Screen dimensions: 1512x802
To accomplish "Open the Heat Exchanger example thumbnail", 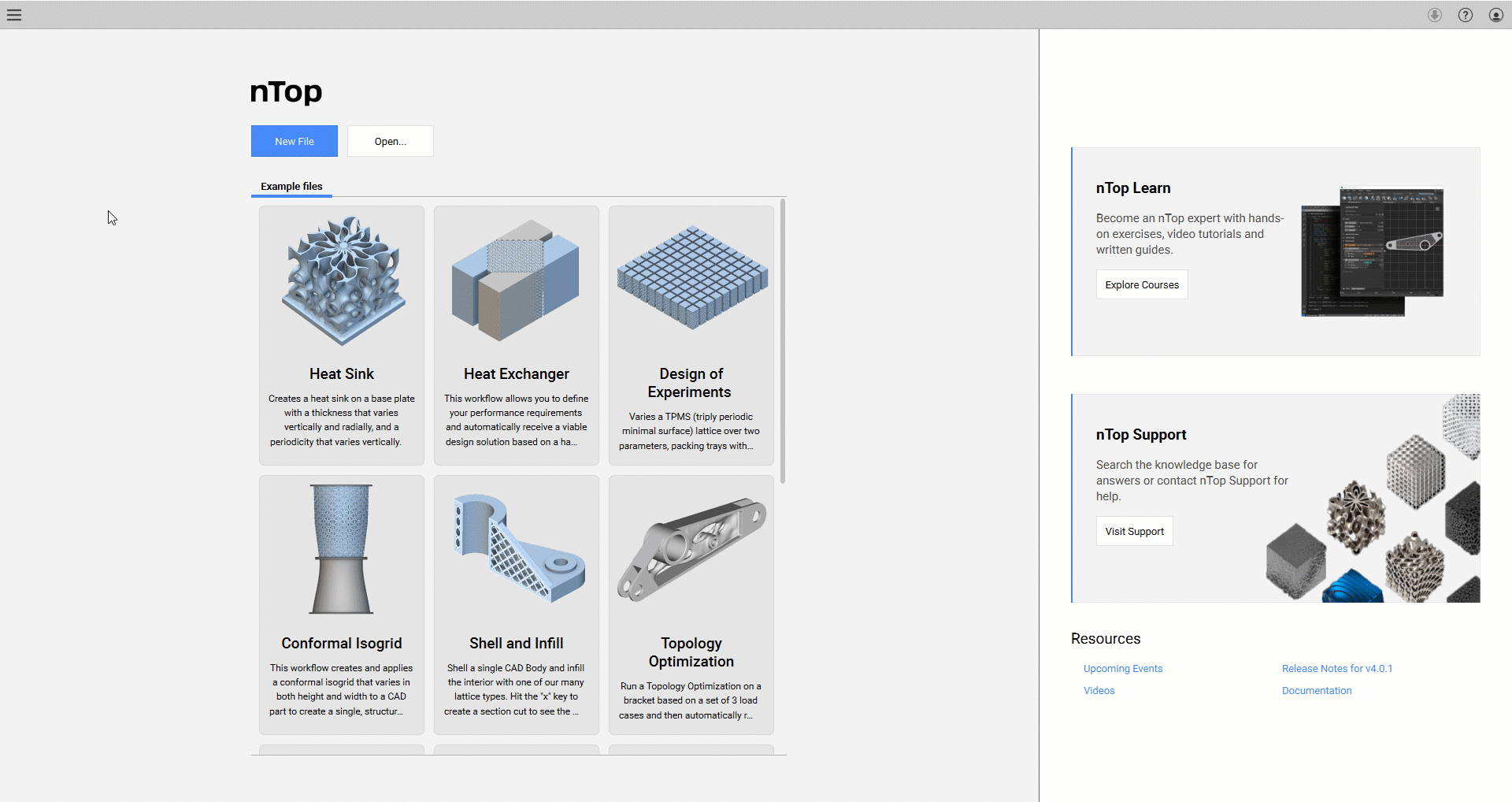I will click(517, 280).
